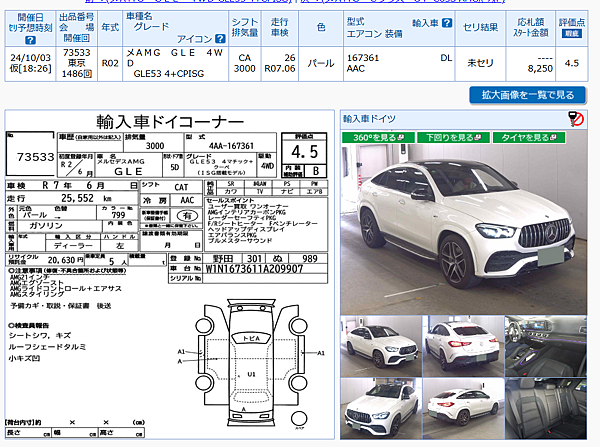Click the chassis number W1N1673611A209907
This screenshot has height=447, width=600.
pyautogui.click(x=254, y=269)
